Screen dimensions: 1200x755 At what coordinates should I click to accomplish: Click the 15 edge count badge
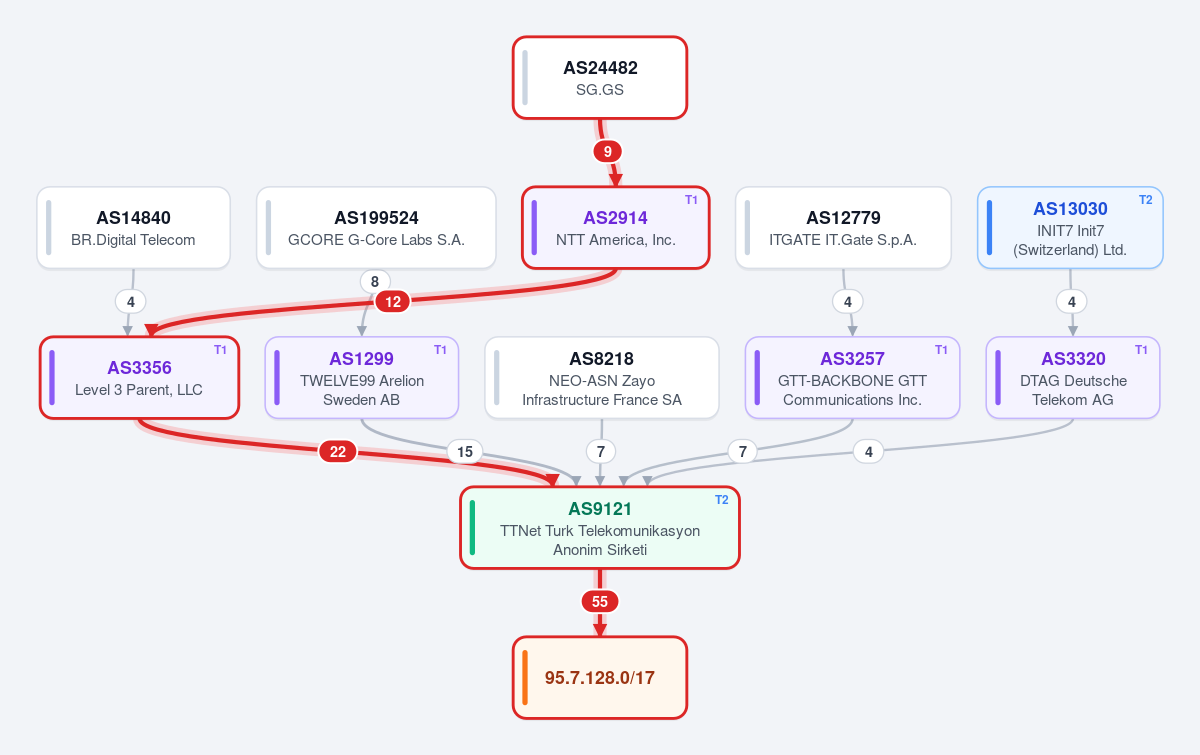[465, 452]
